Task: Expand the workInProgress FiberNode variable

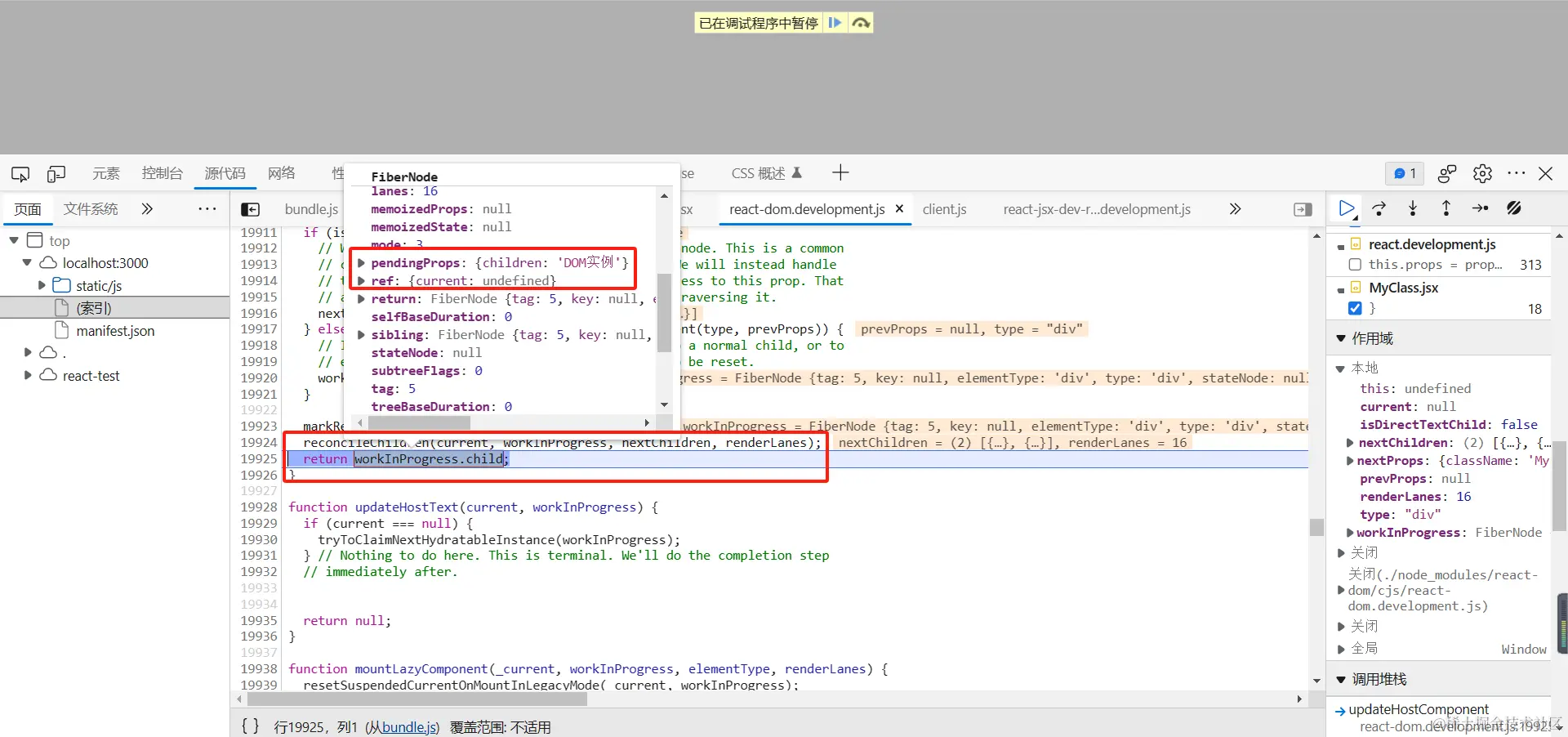Action: pyautogui.click(x=1350, y=533)
